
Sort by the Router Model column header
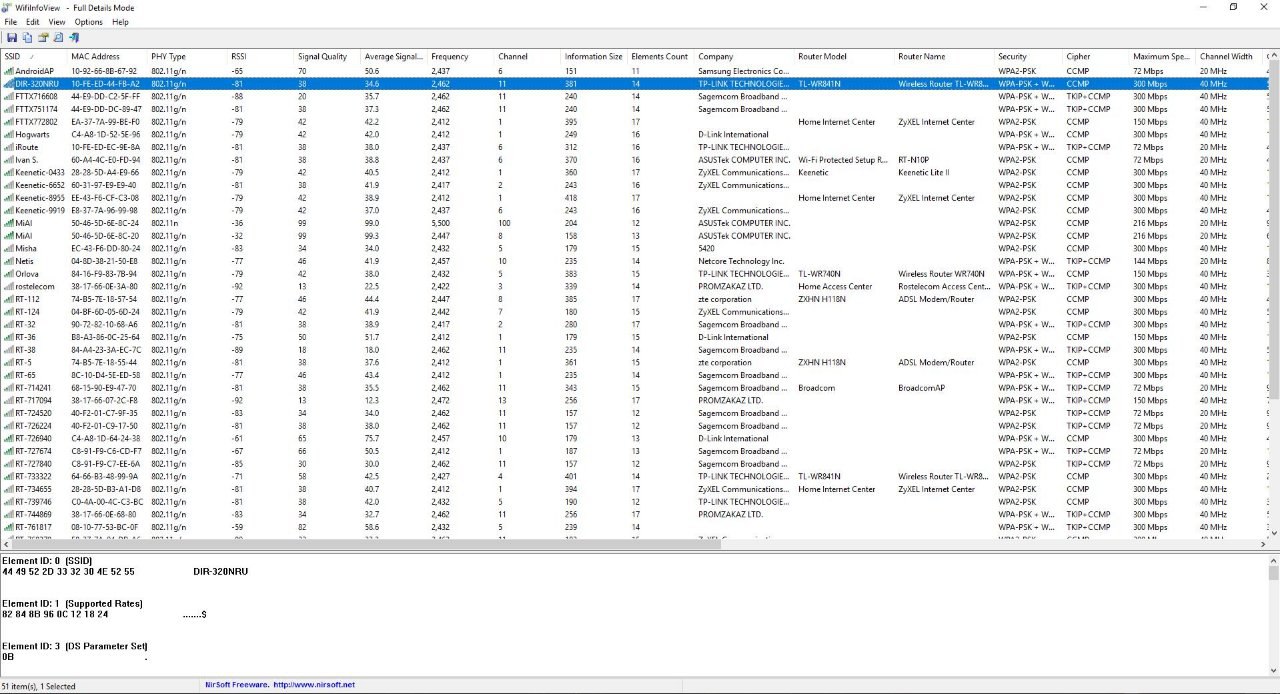845,57
